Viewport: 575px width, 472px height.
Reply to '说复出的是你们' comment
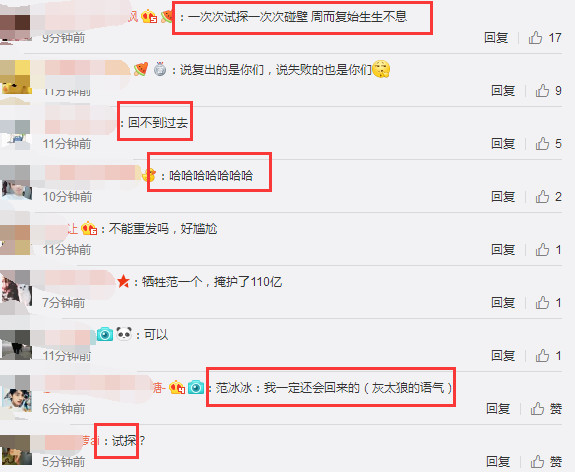click(503, 90)
